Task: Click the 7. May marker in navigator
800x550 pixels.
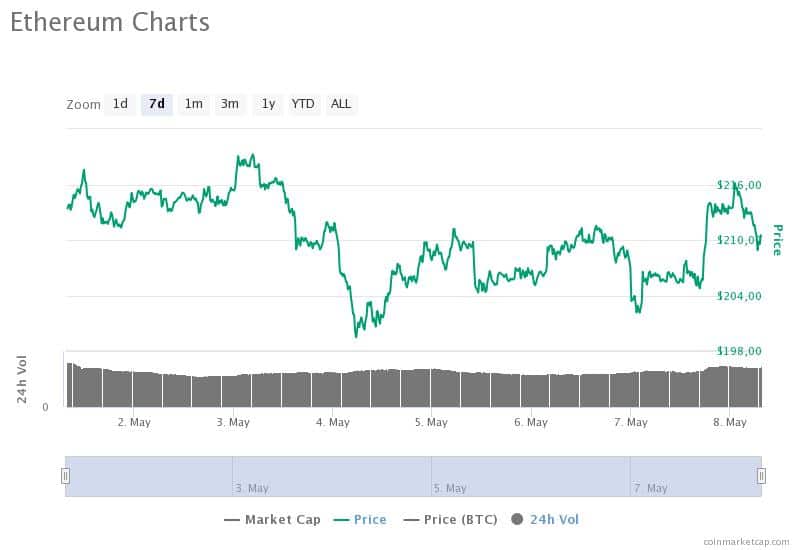Action: pyautogui.click(x=651, y=488)
